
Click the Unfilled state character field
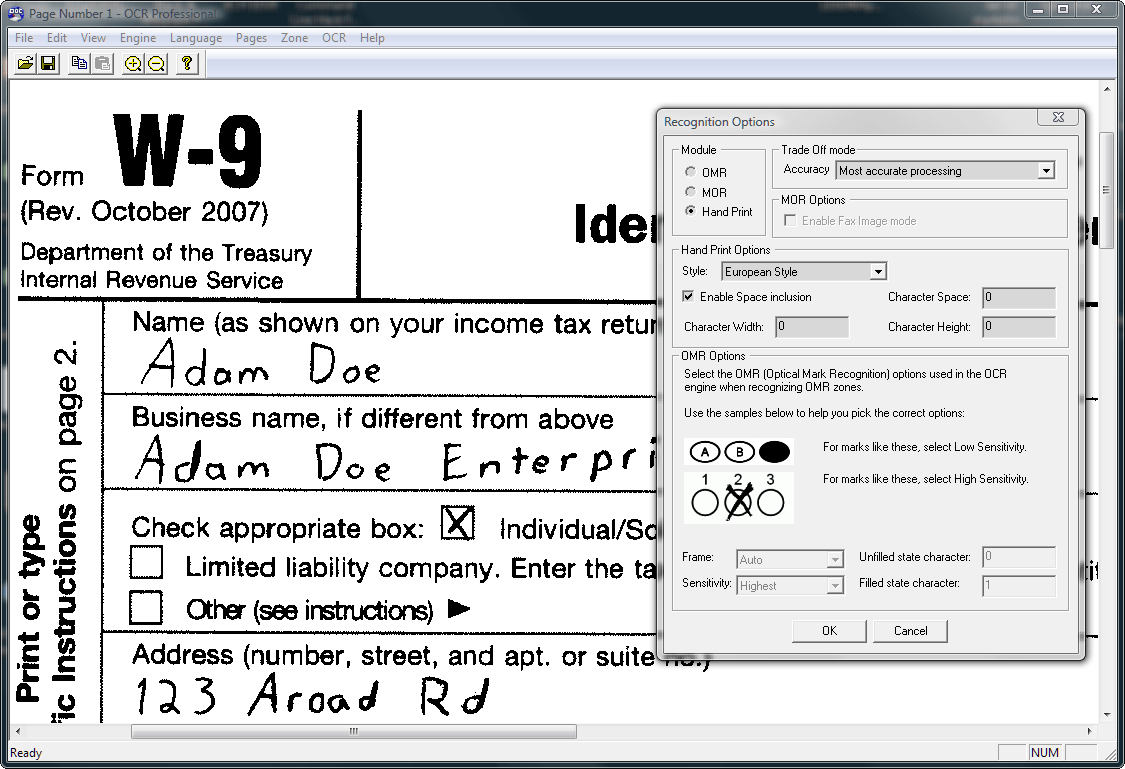coord(1019,557)
